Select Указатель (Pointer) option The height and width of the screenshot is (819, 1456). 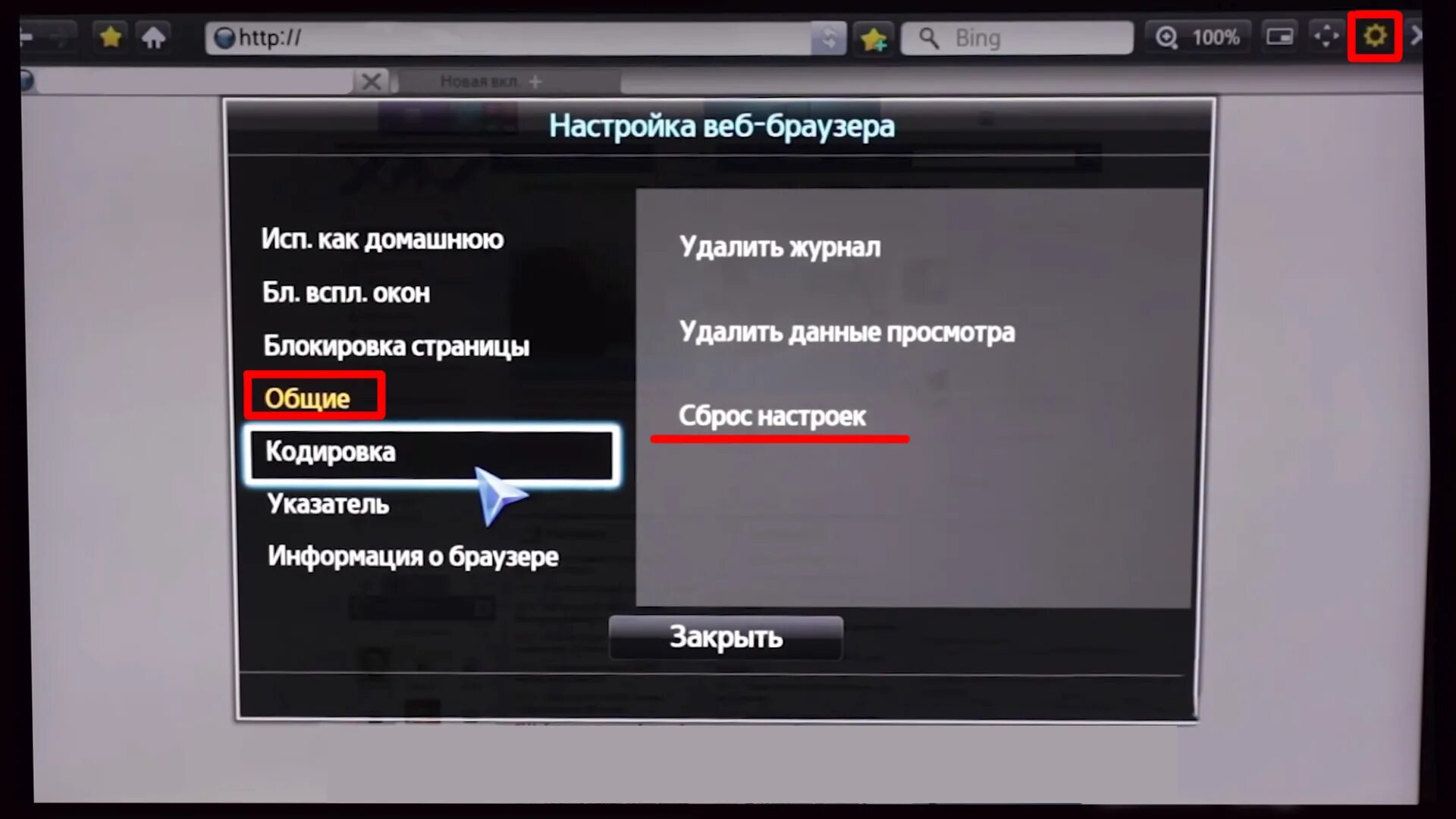[325, 503]
